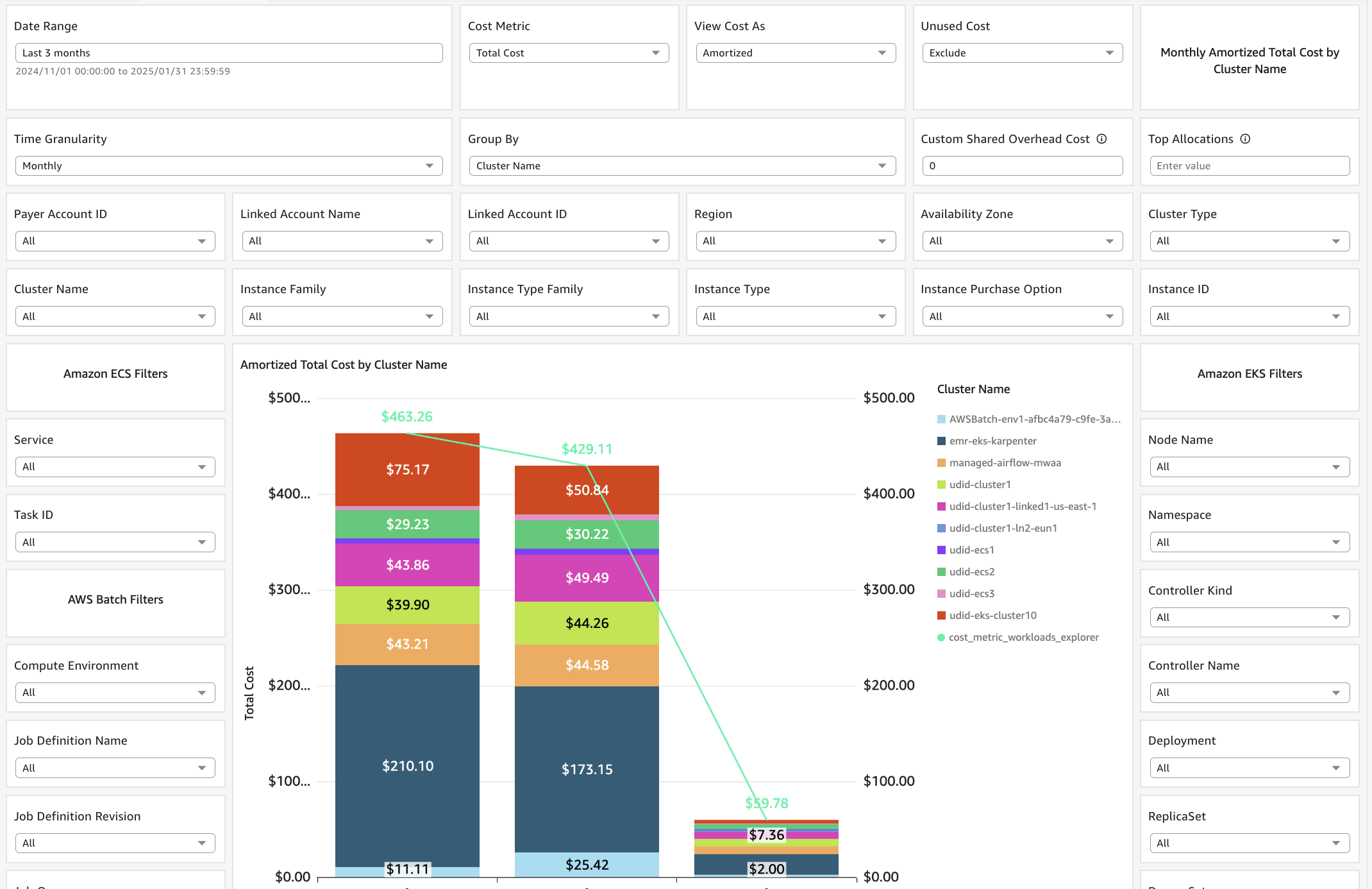The width and height of the screenshot is (1372, 889).
Task: Open the Cost Metric dropdown
Action: (568, 53)
